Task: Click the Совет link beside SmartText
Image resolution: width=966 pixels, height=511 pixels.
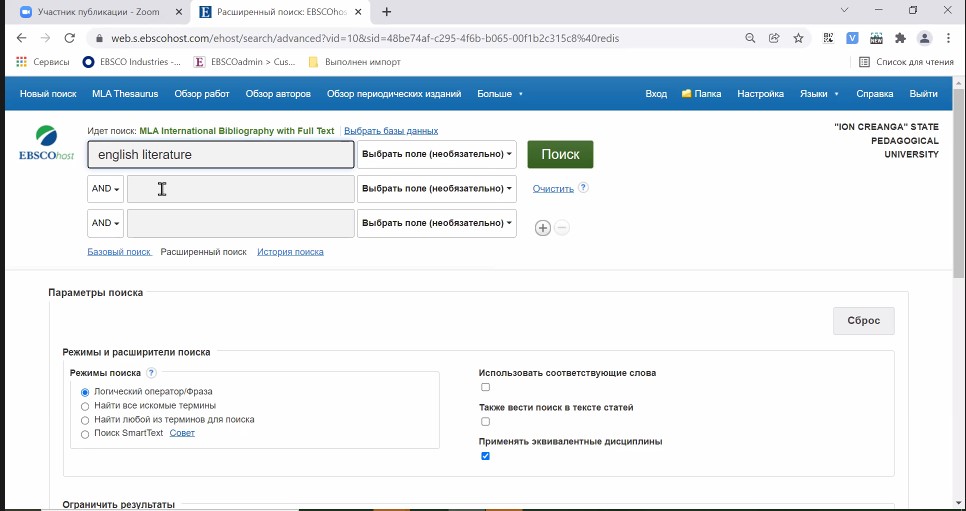Action: click(x=182, y=433)
